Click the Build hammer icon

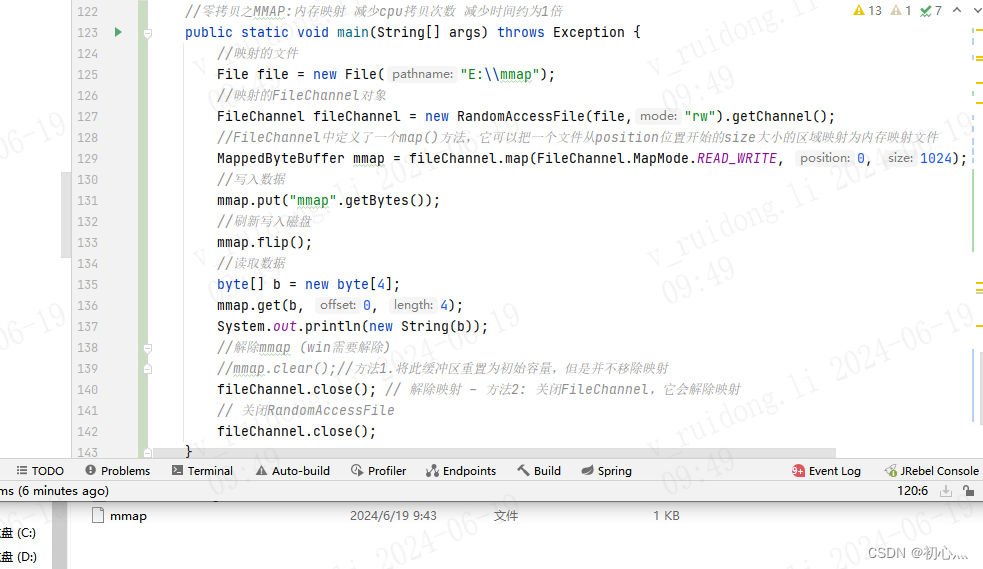point(523,470)
